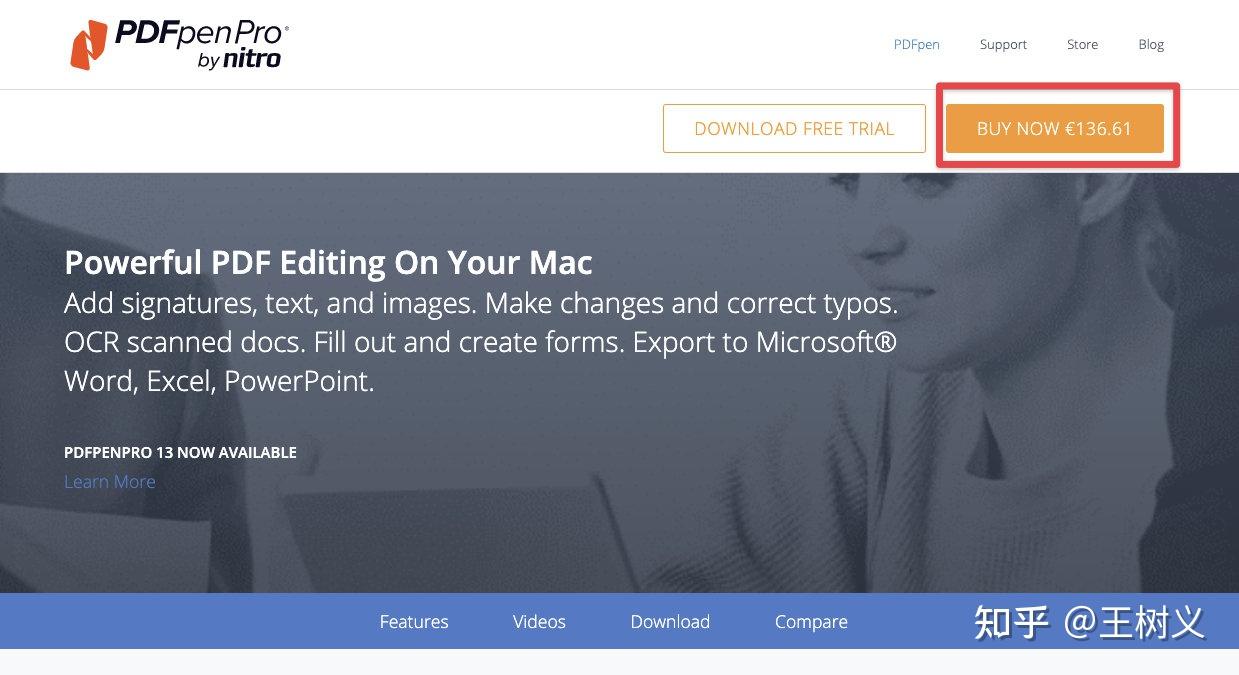Click the 'Powerful PDF Editing On Your Mac' headline

(x=328, y=263)
